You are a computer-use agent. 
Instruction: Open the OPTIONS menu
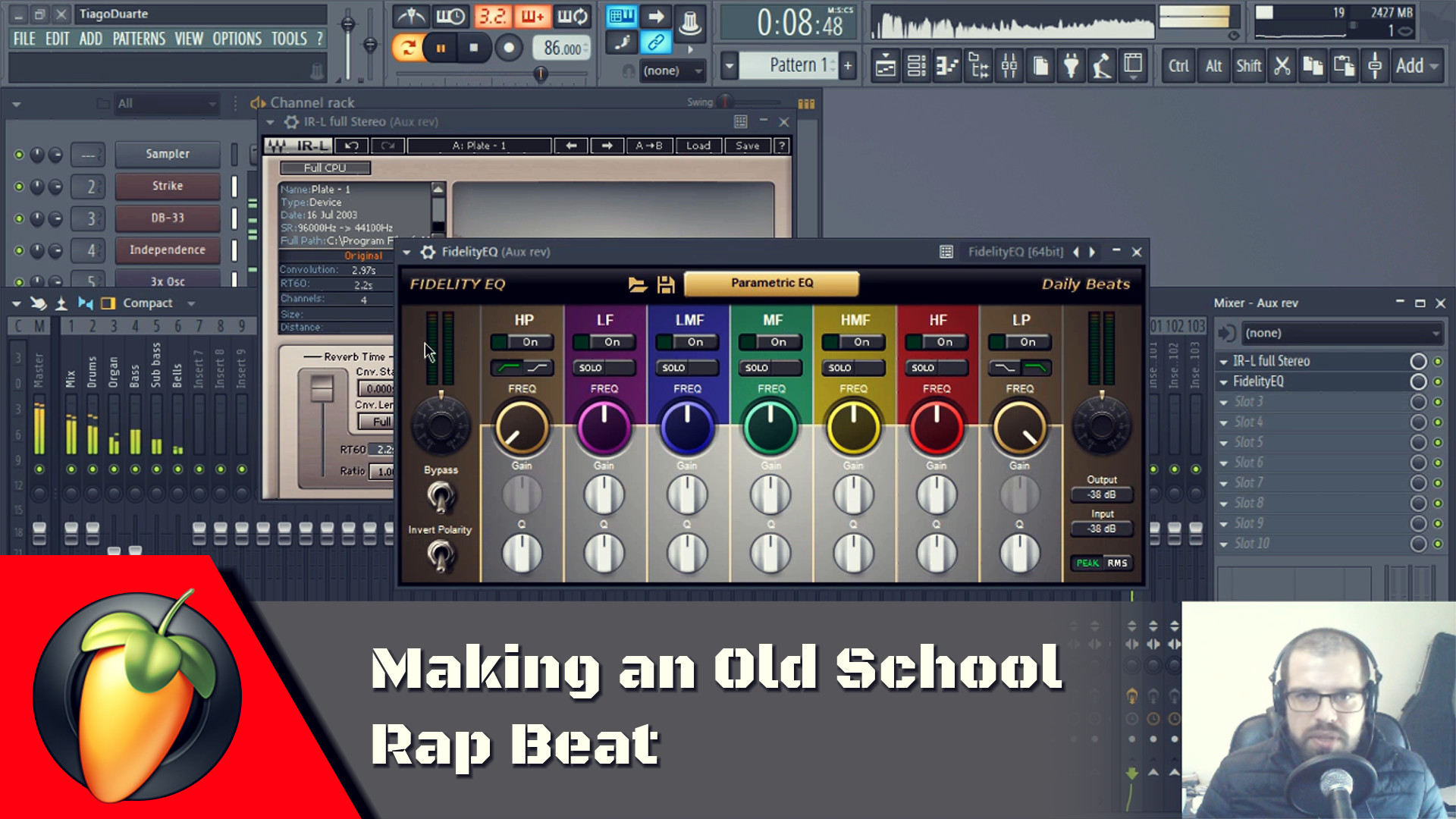(237, 39)
